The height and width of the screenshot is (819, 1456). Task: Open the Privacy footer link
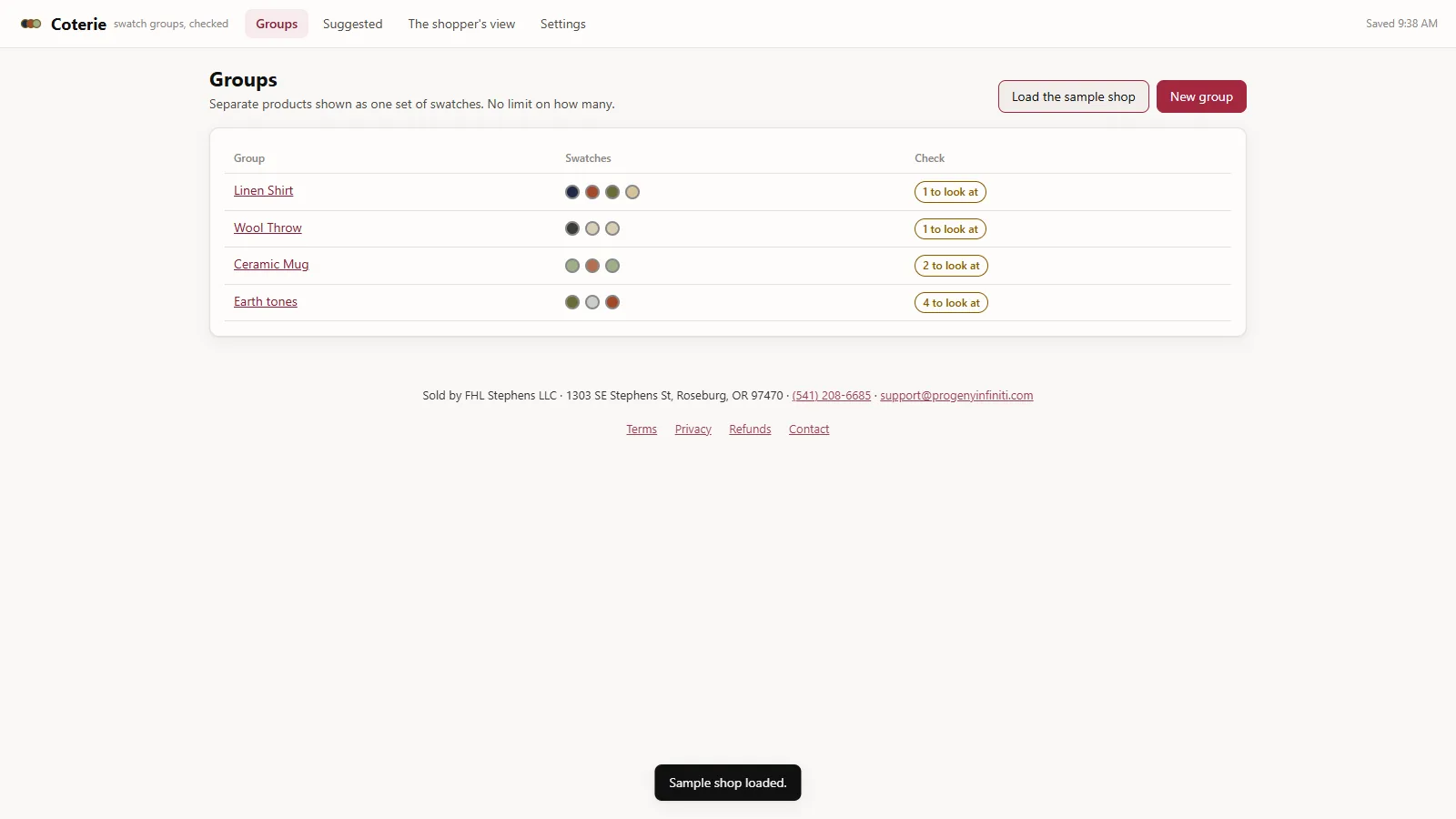[693, 429]
